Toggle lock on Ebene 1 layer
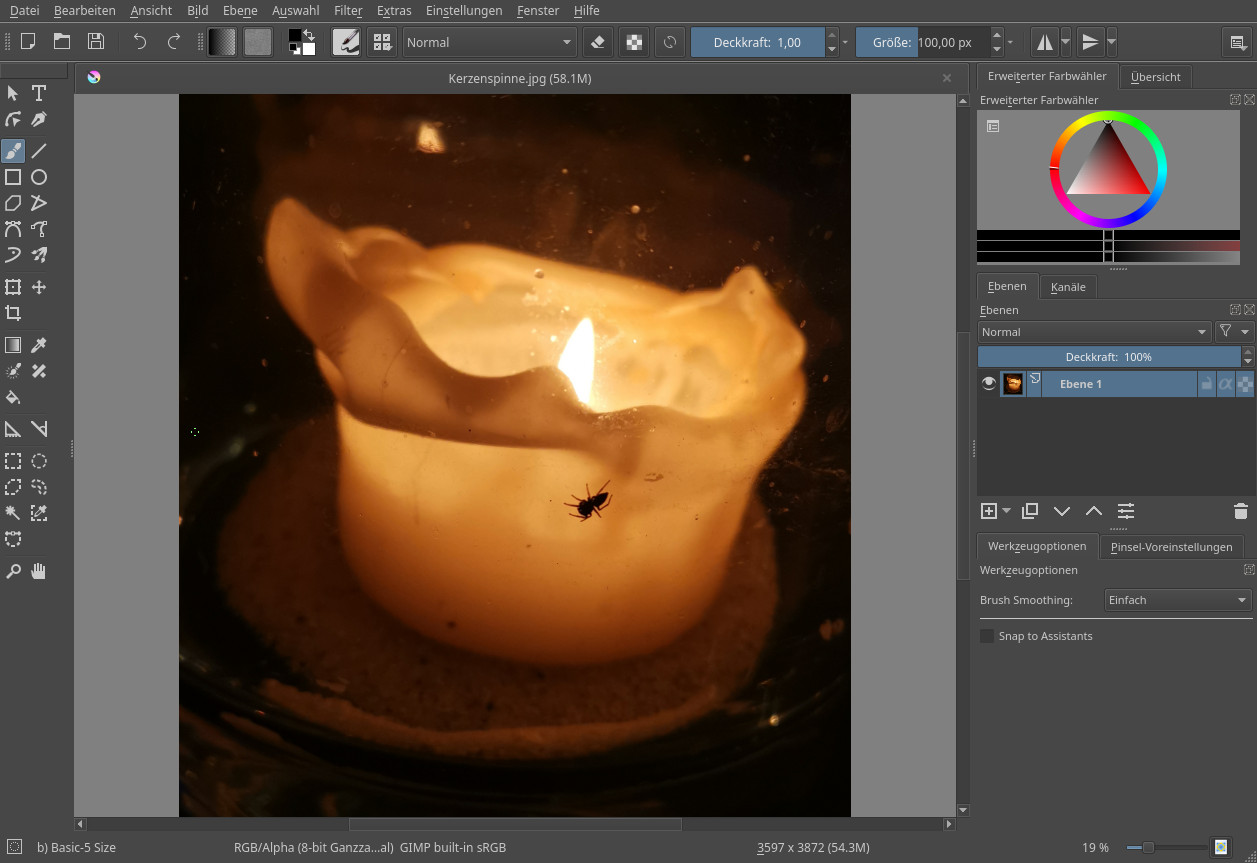Viewport: 1257px width, 863px height. [x=1206, y=384]
